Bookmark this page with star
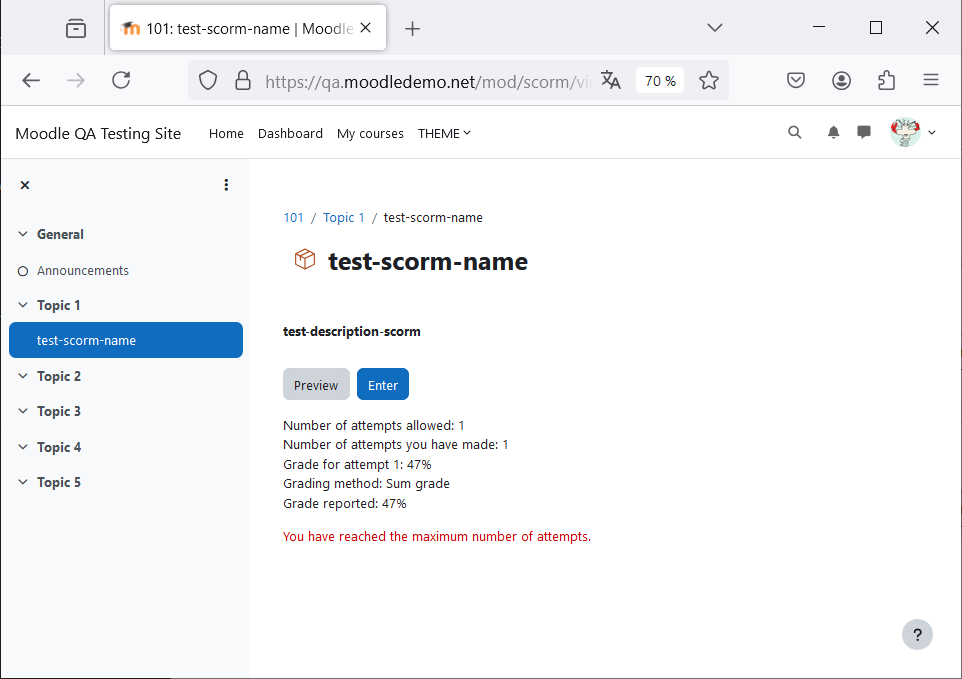 pyautogui.click(x=709, y=80)
